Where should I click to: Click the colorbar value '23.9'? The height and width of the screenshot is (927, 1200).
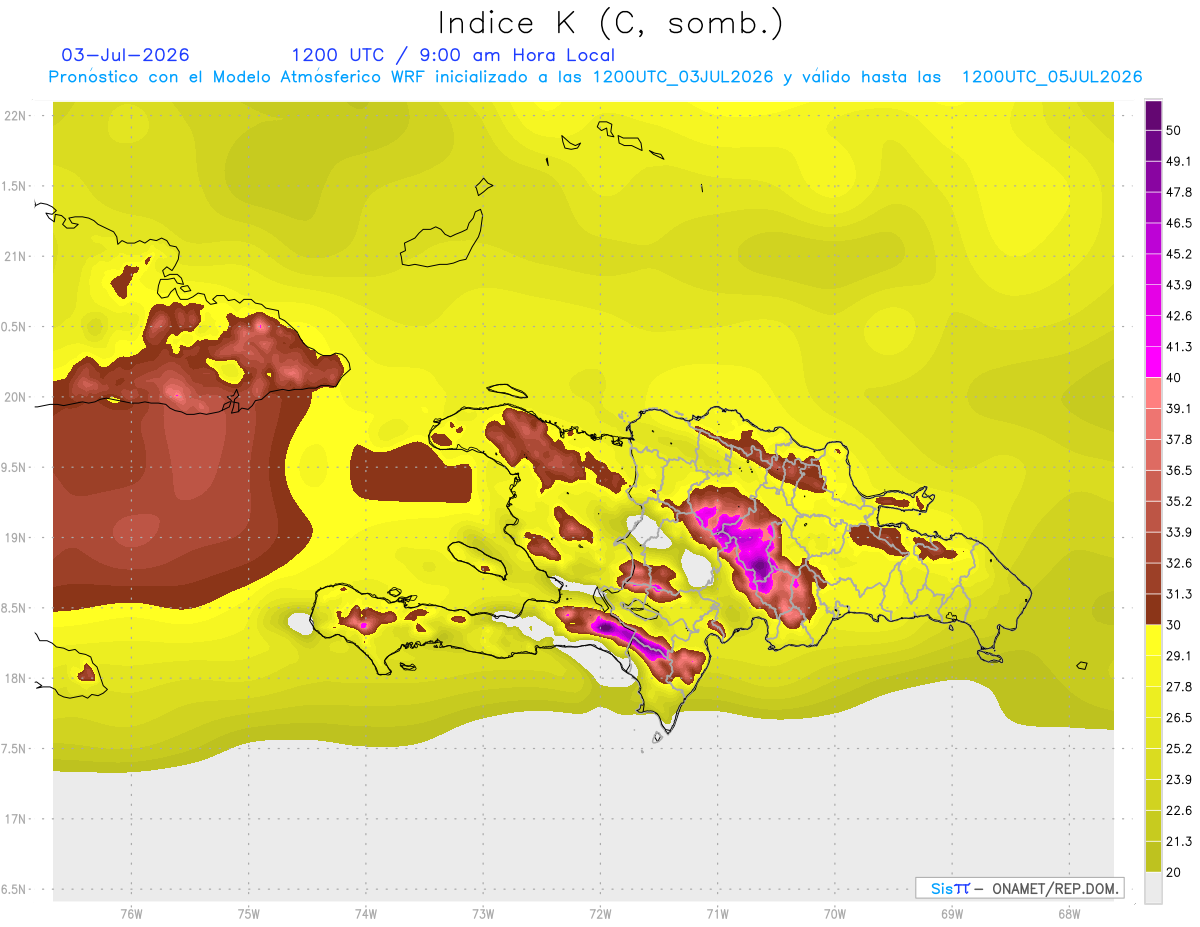1179,779
